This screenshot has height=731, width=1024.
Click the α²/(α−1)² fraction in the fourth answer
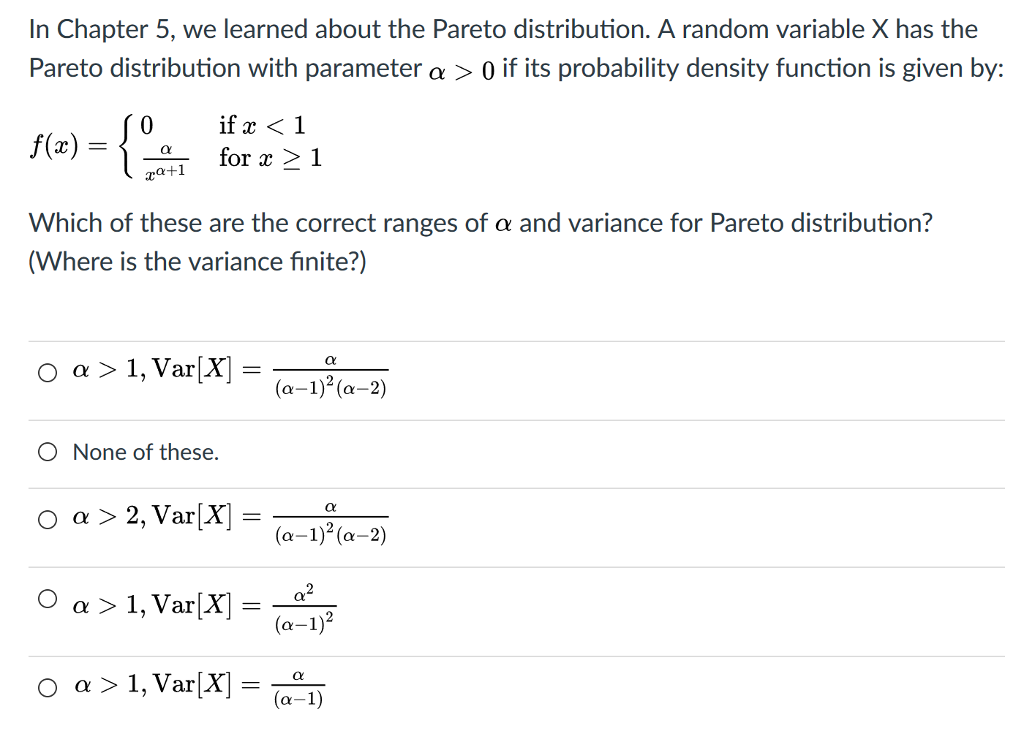(x=304, y=609)
